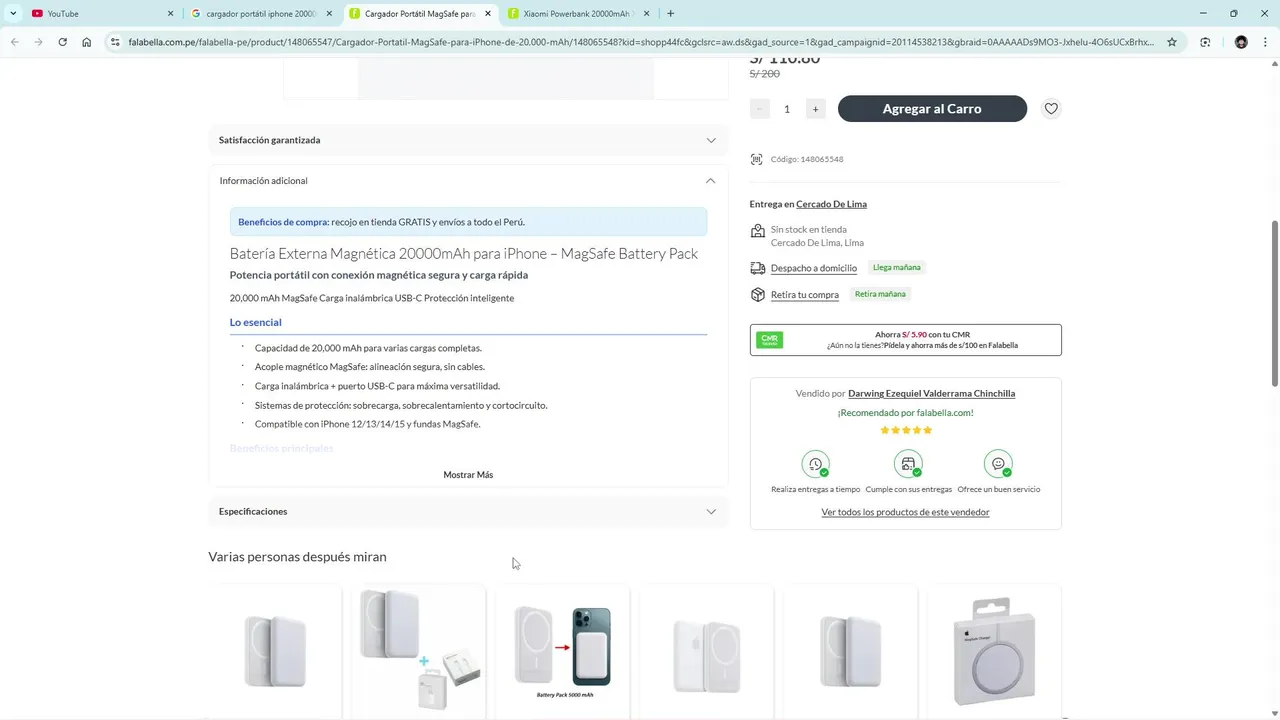Viewport: 1280px width, 720px height.
Task: Reload the current page
Action: pyautogui.click(x=62, y=42)
